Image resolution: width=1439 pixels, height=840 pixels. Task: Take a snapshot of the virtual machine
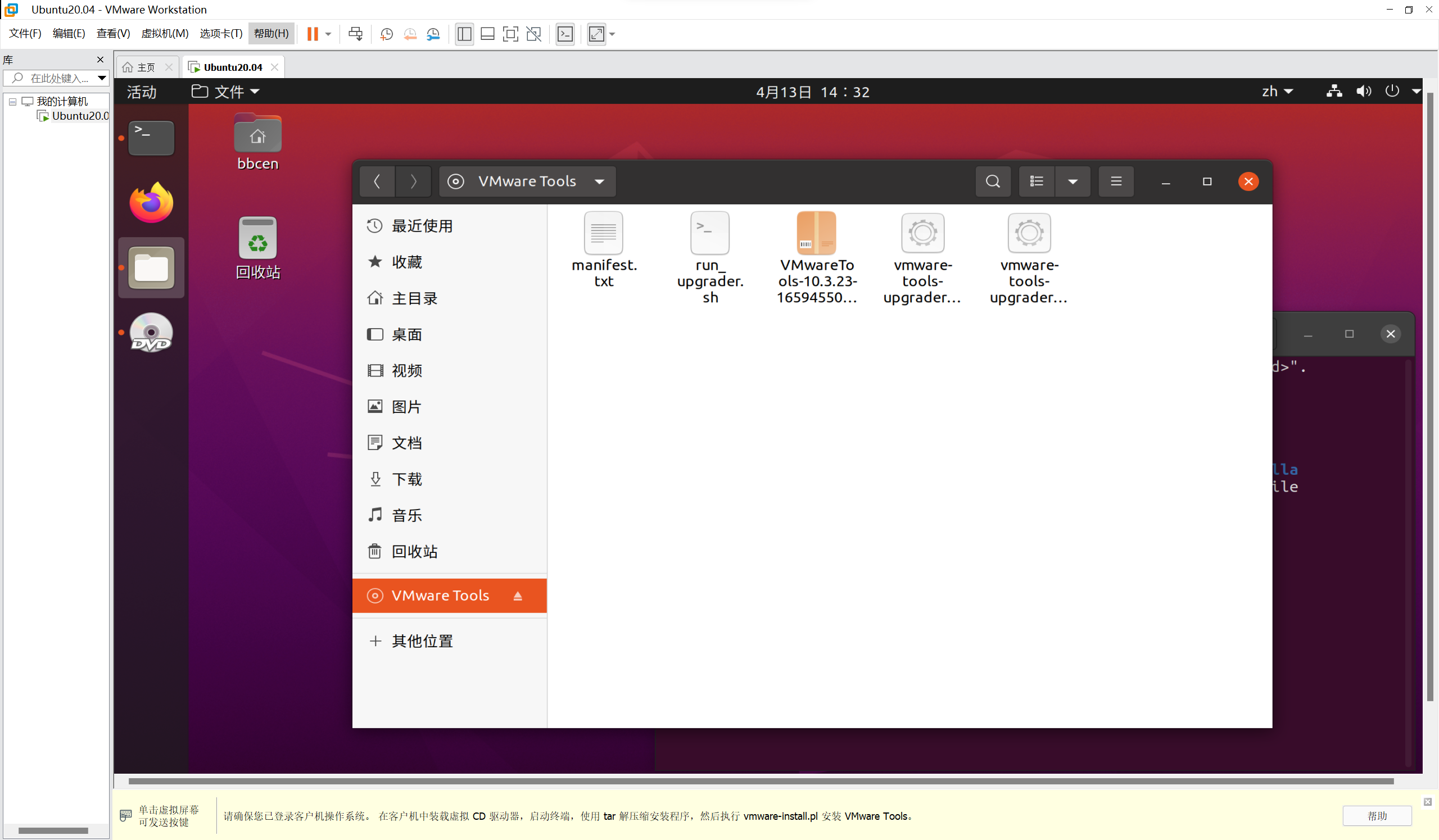(x=386, y=34)
